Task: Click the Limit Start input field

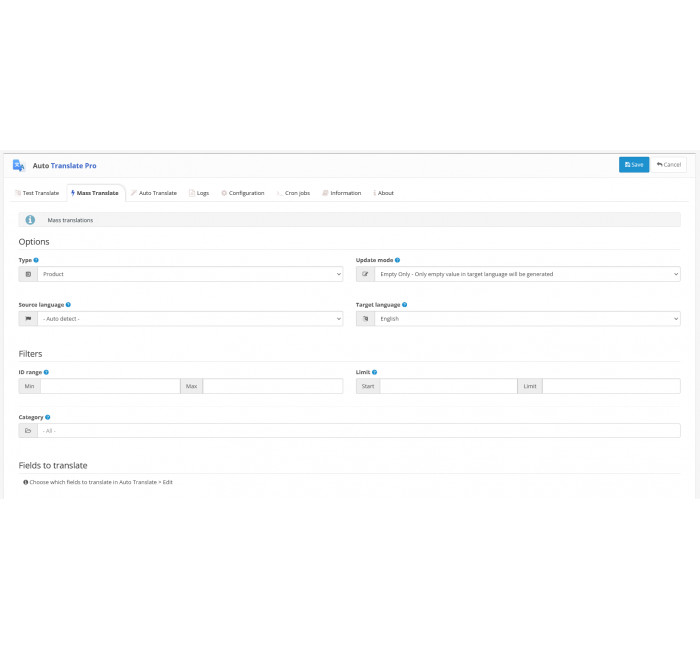Action: coord(449,386)
